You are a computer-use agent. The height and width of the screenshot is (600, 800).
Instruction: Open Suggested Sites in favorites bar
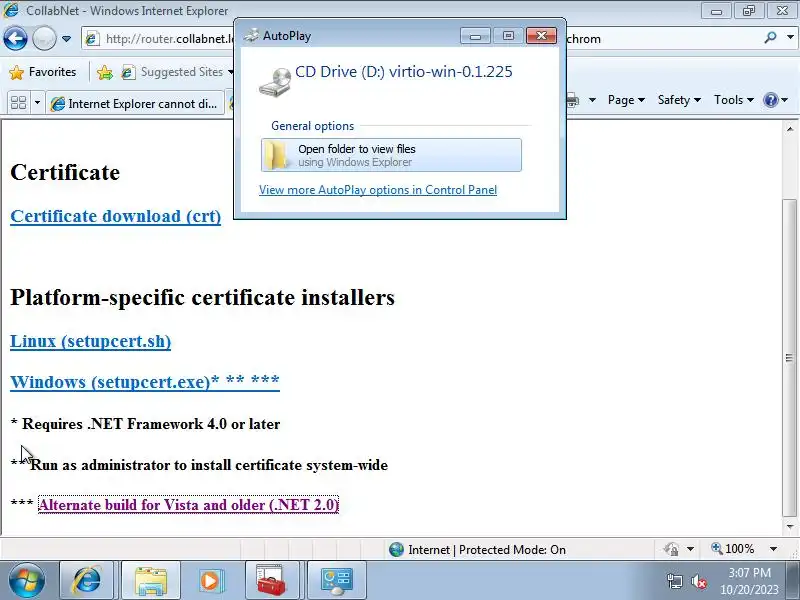177,72
